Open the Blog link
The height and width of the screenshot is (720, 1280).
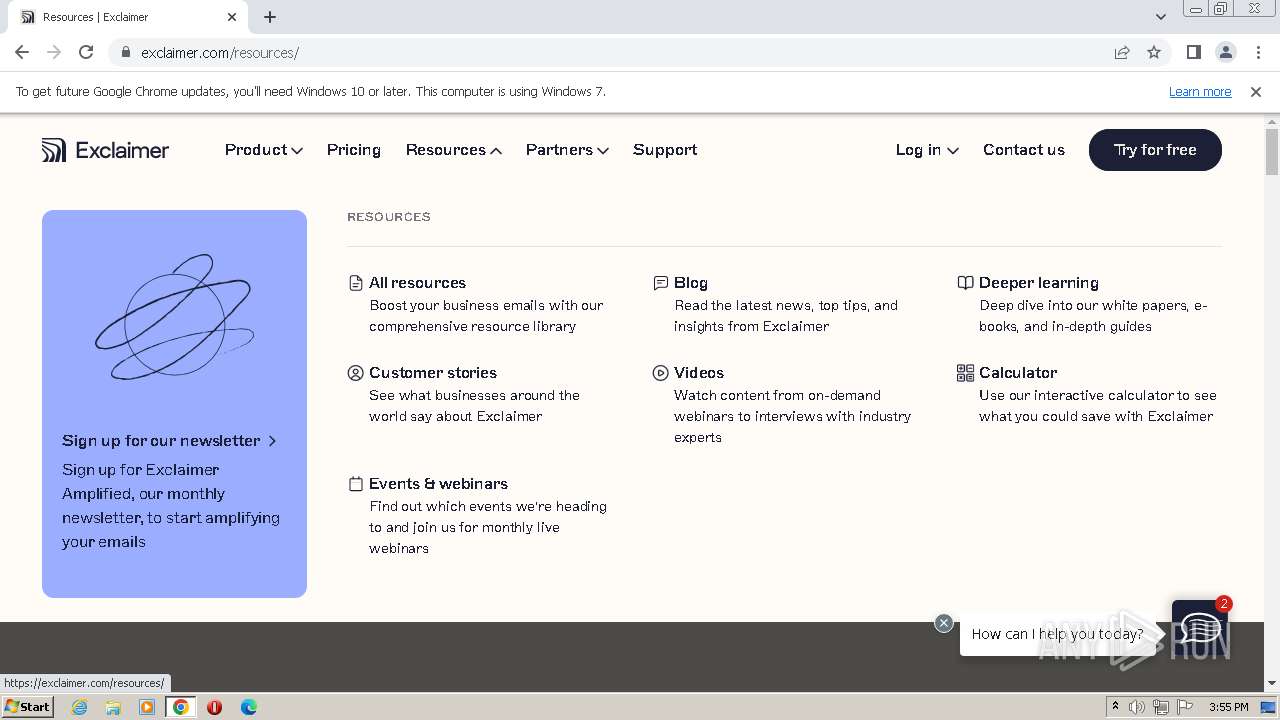point(690,283)
